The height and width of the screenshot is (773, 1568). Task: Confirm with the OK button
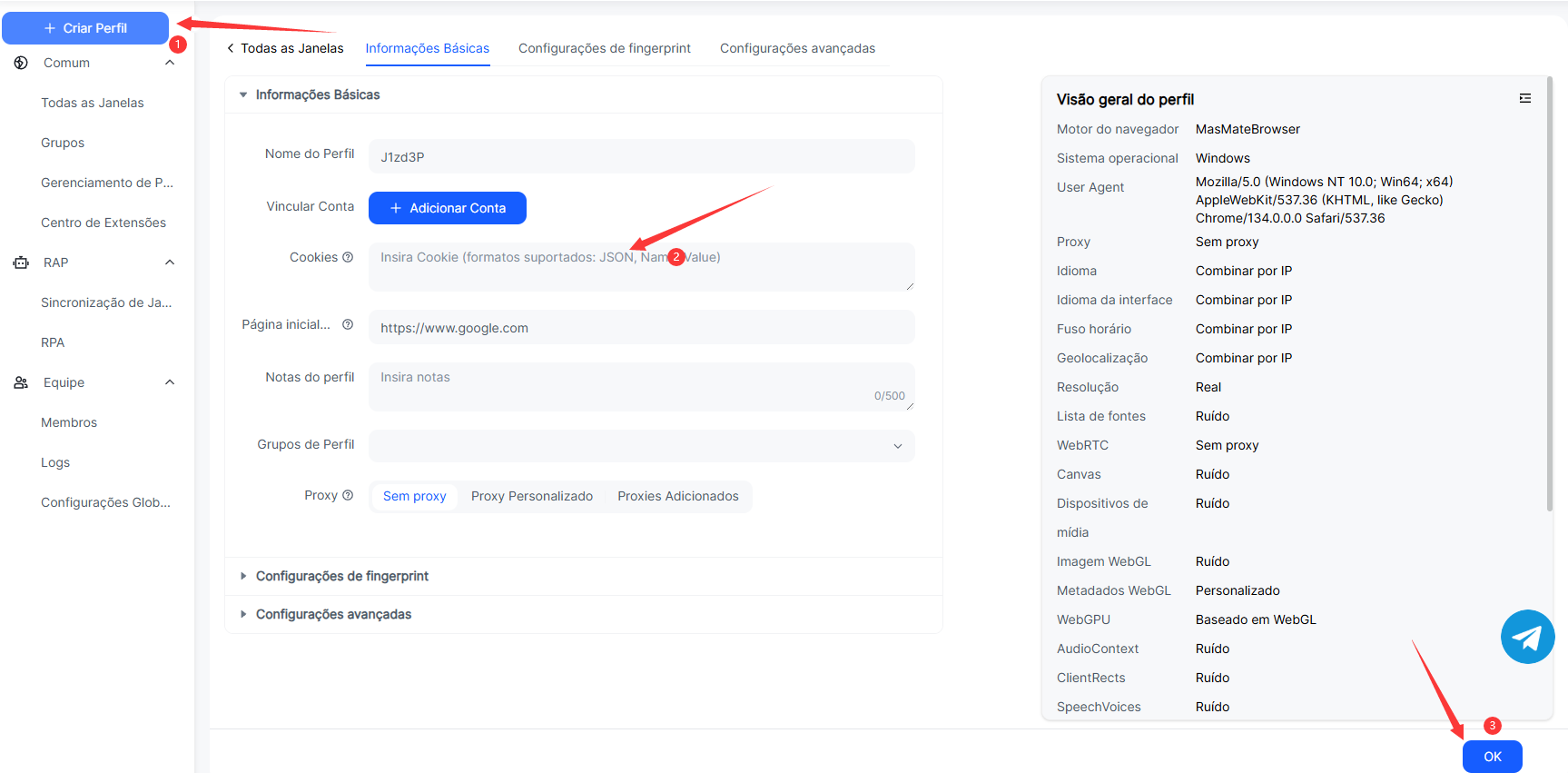pos(1492,757)
